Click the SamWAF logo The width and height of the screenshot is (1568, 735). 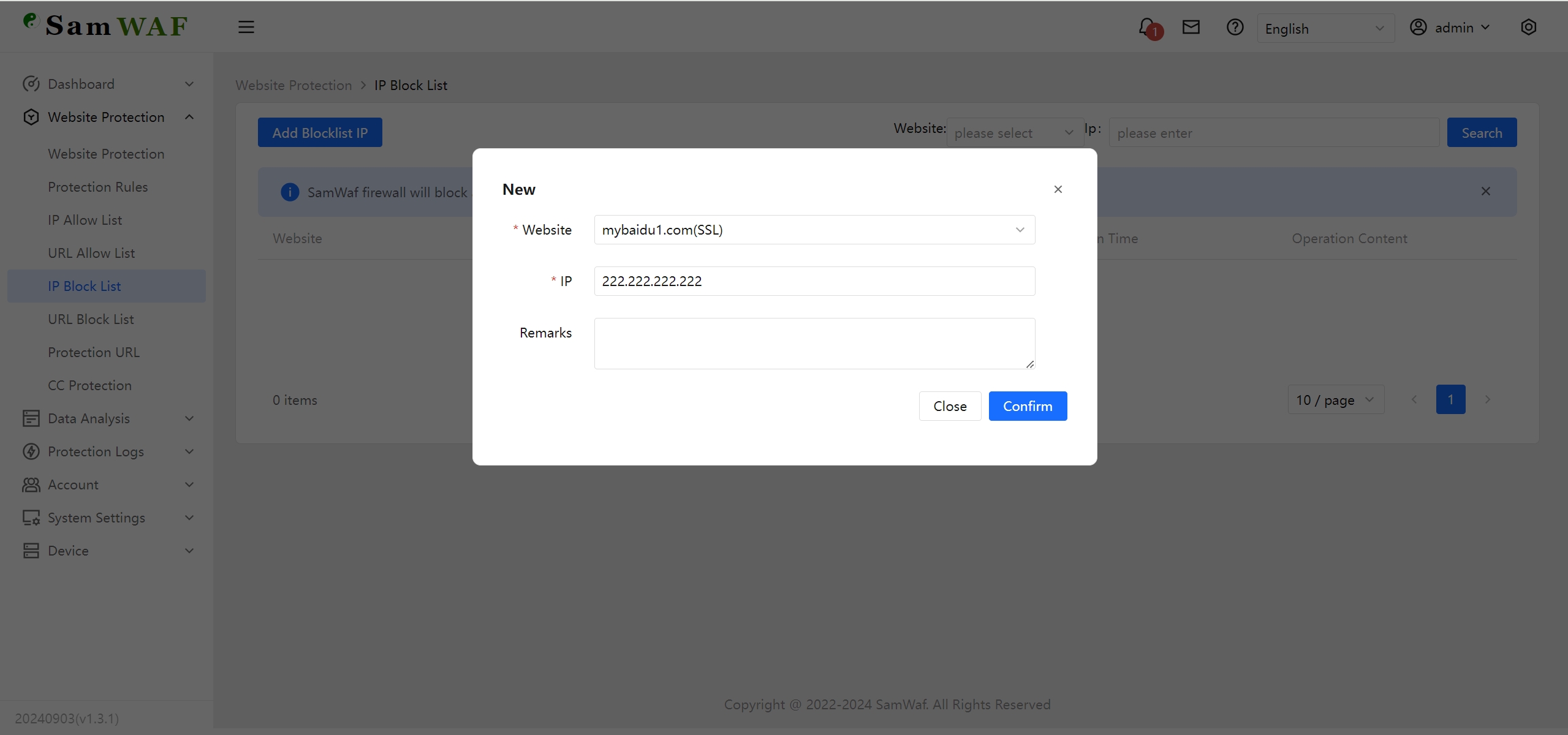105,26
